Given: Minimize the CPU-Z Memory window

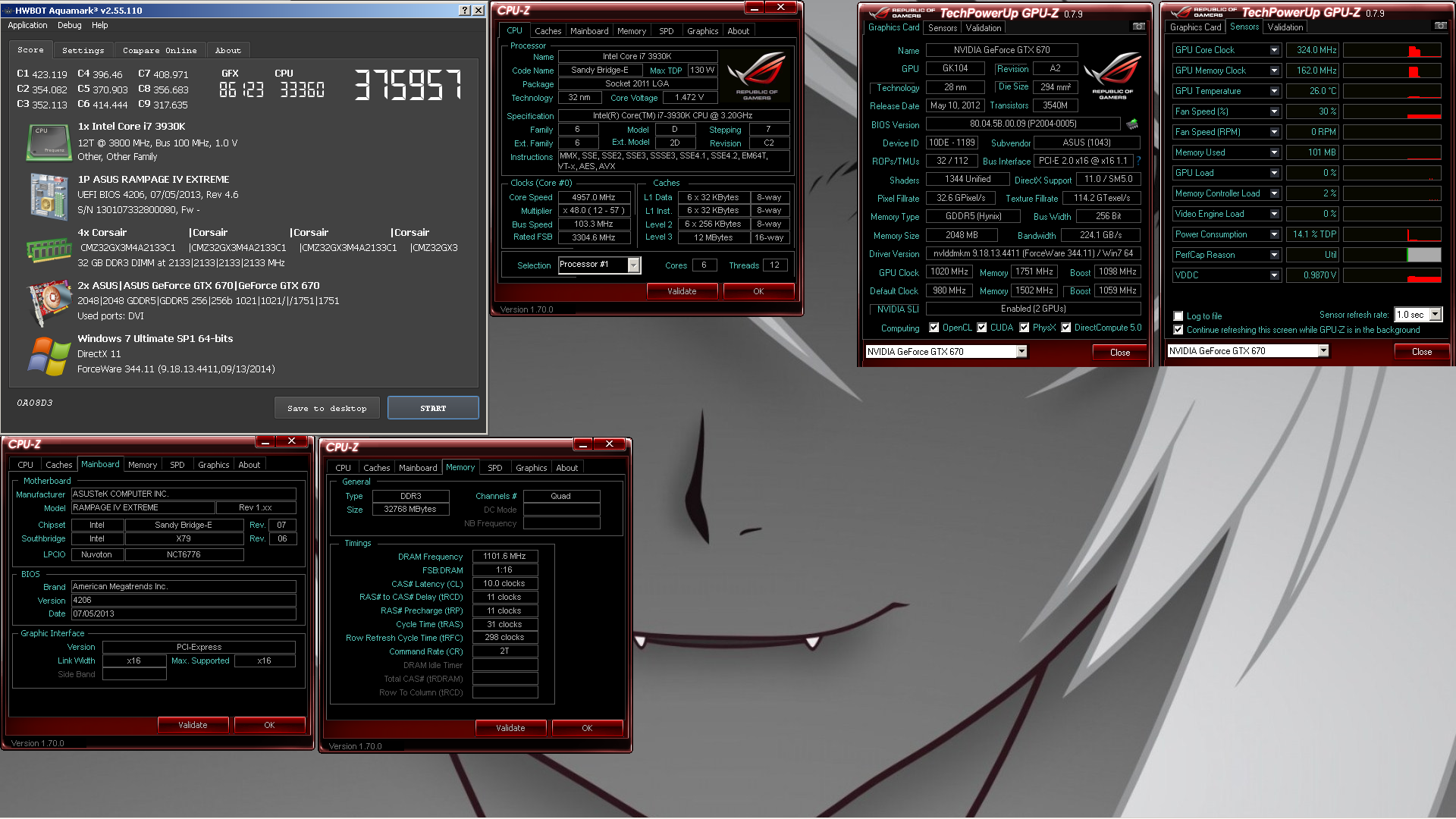Looking at the screenshot, I should coord(582,444).
